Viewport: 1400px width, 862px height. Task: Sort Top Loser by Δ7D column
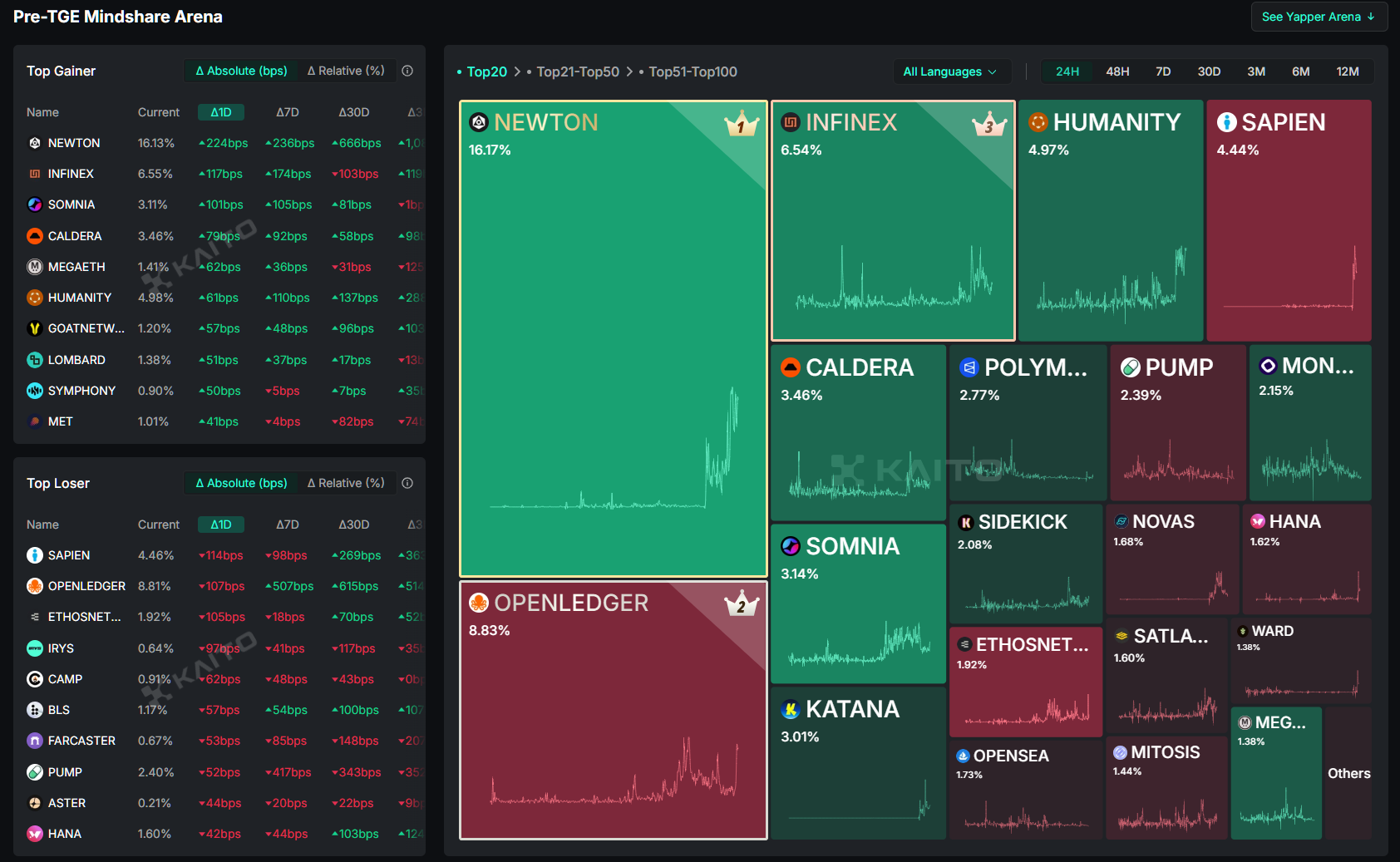(288, 525)
